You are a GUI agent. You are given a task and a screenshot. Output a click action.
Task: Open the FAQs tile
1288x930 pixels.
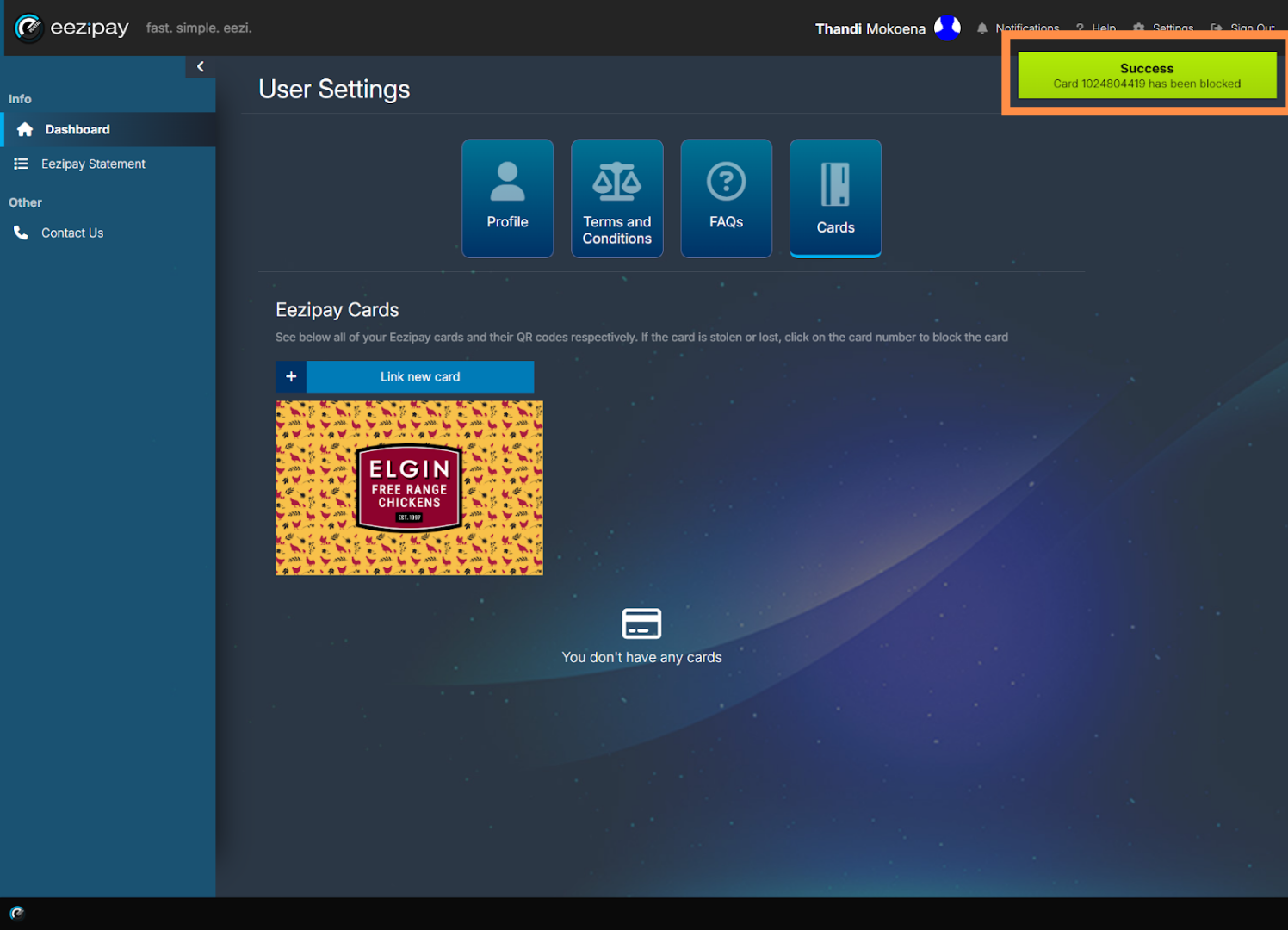727,198
